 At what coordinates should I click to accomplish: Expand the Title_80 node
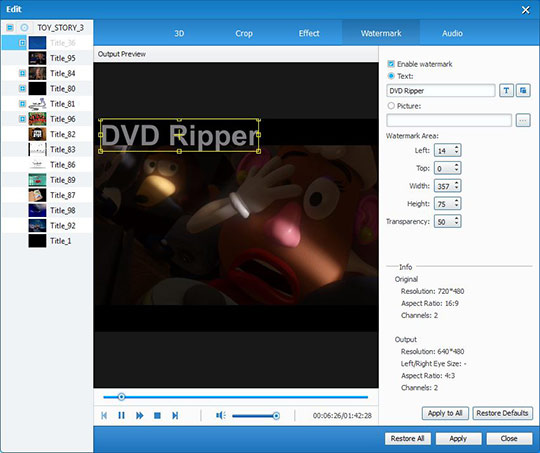tap(22, 88)
